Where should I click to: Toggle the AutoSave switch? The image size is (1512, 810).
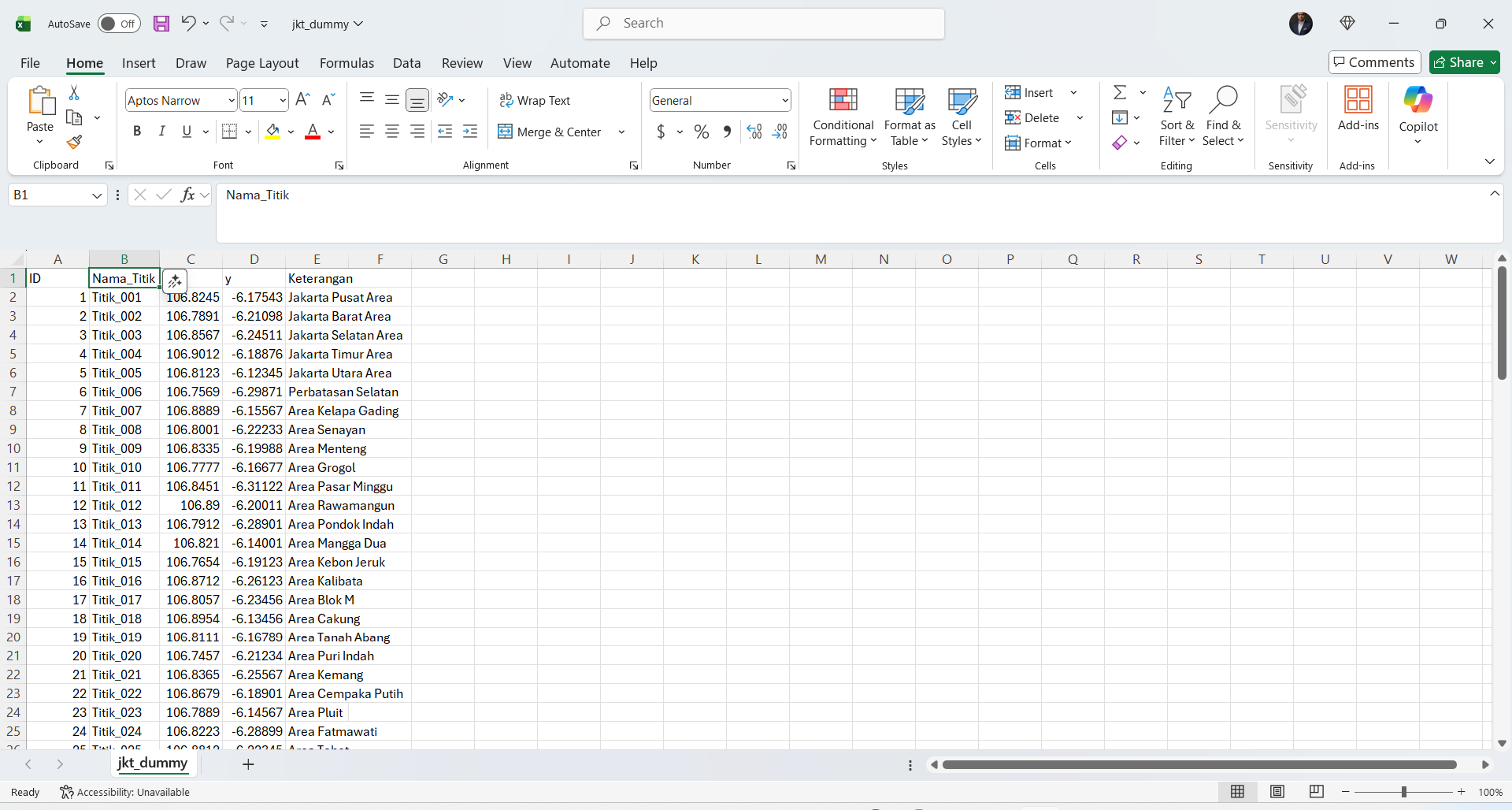point(119,24)
